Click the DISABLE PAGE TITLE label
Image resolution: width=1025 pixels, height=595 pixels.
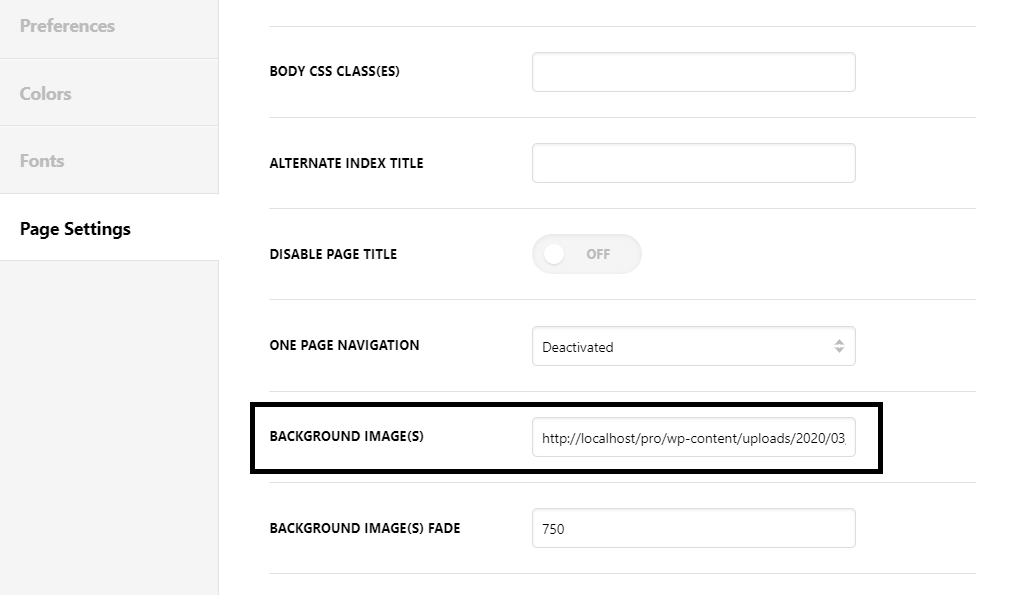tap(333, 254)
